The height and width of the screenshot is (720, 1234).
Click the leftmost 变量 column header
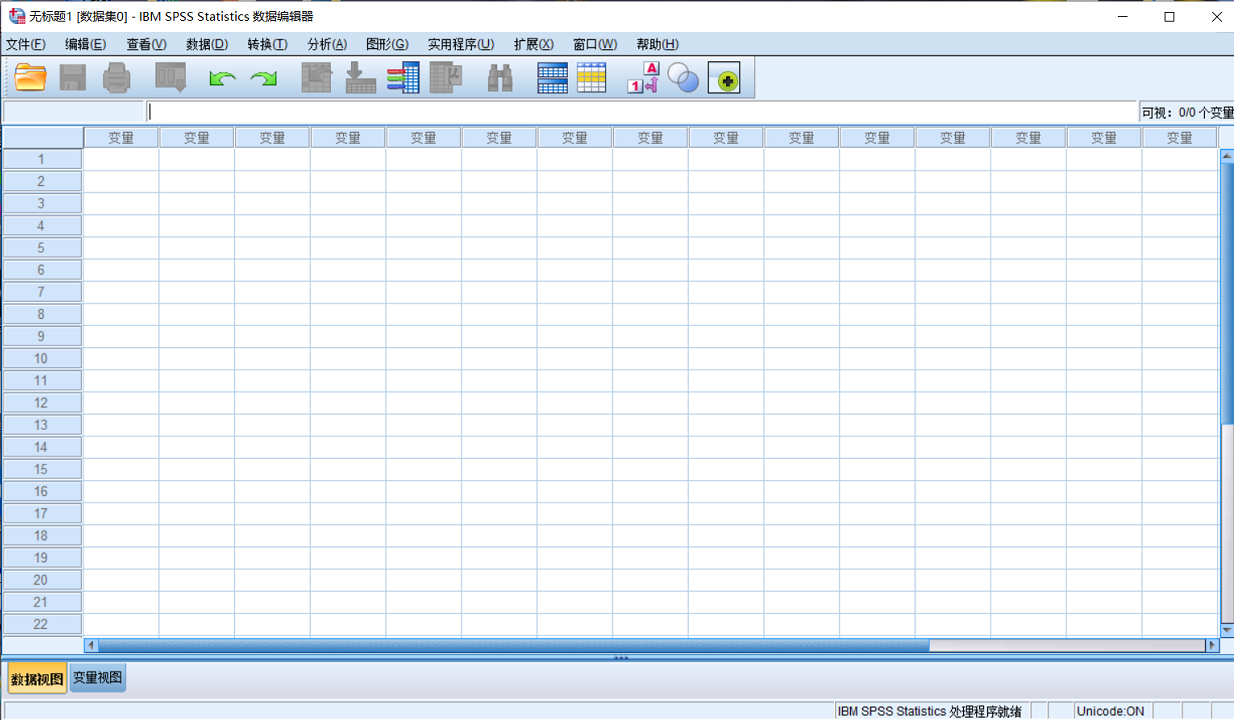(121, 138)
